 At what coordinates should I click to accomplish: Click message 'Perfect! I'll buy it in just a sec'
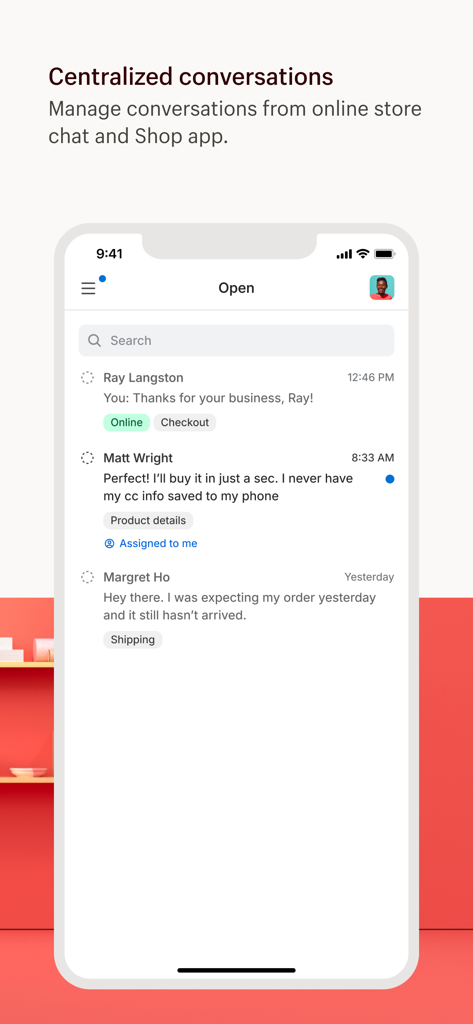pos(228,487)
